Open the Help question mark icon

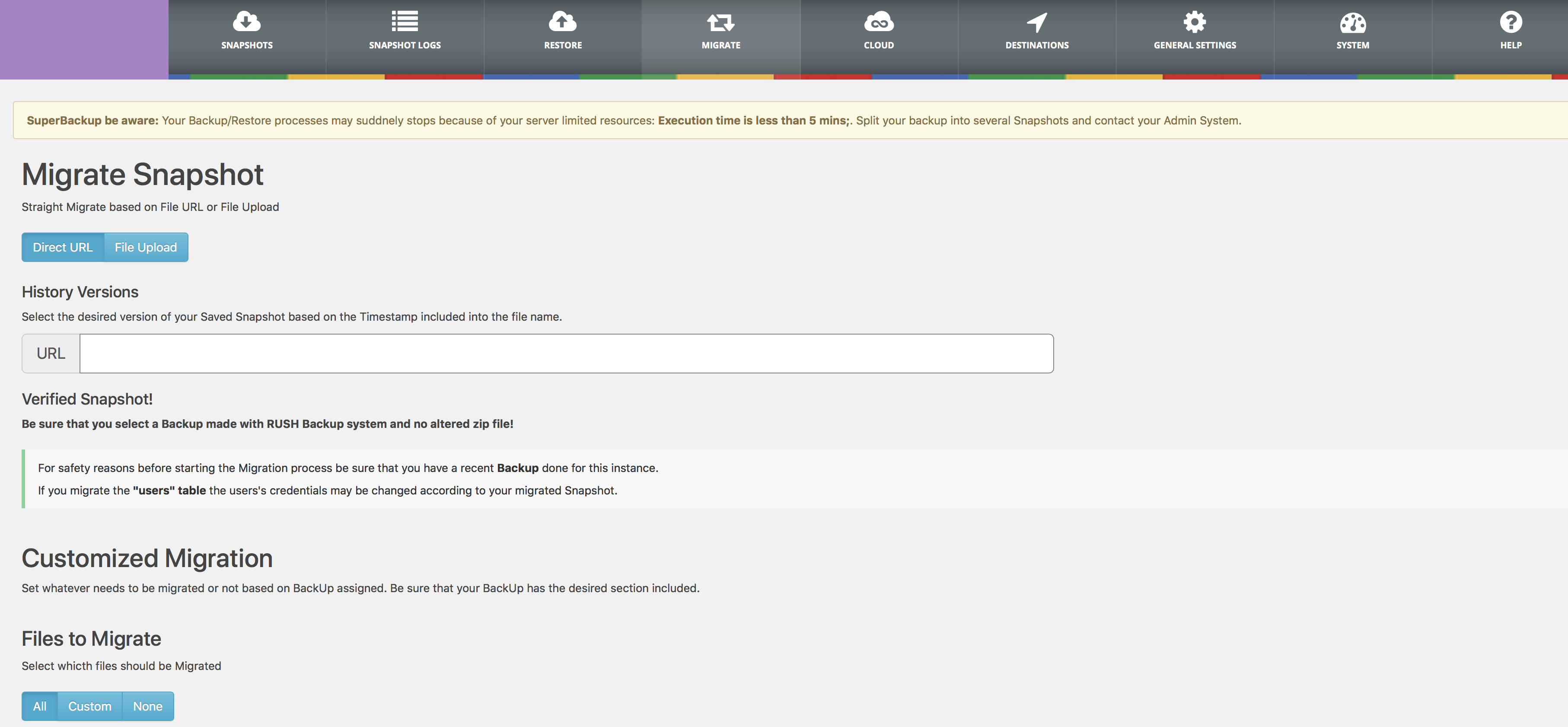1510,22
